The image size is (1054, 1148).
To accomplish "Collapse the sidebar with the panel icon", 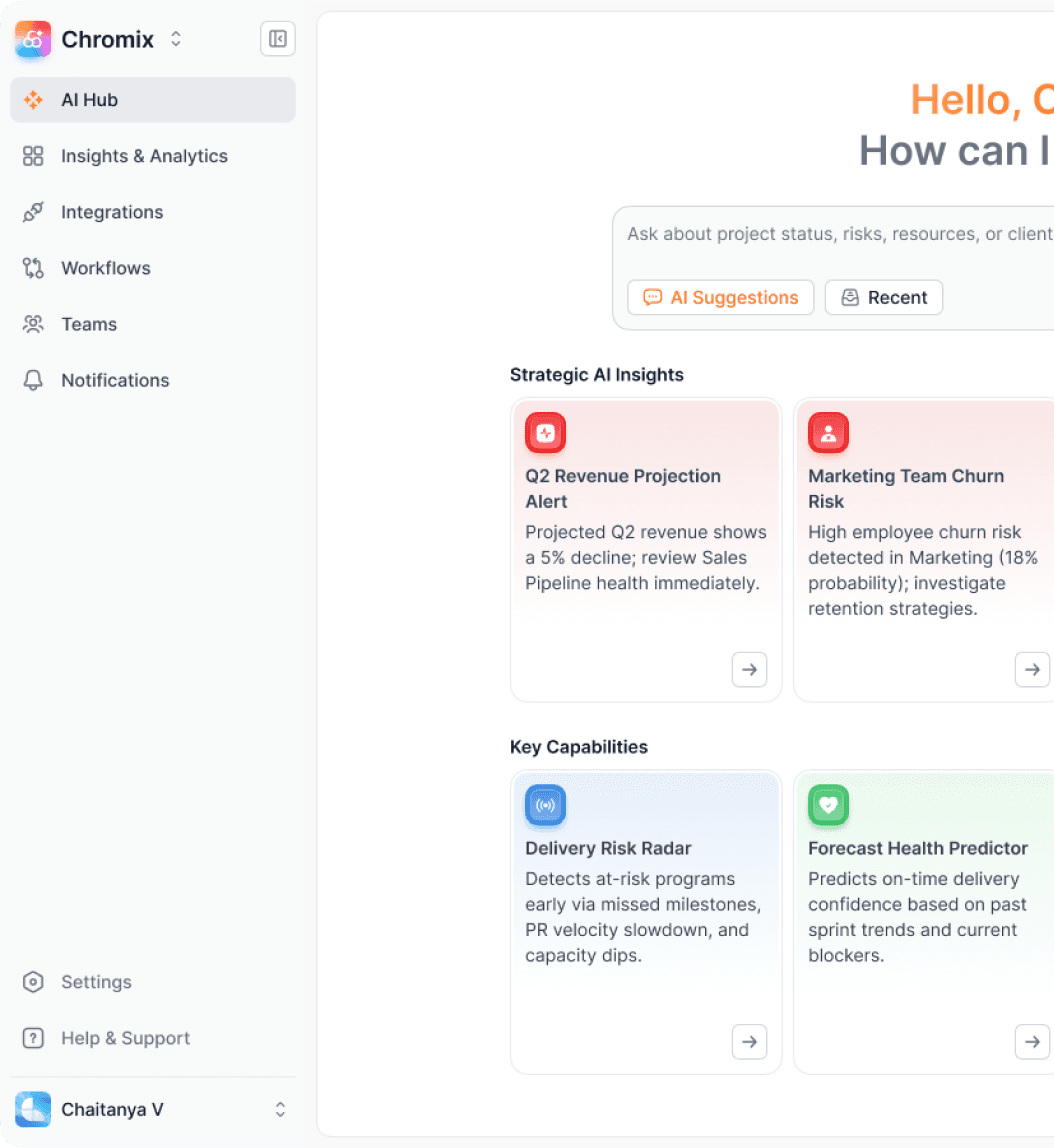I will point(277,39).
